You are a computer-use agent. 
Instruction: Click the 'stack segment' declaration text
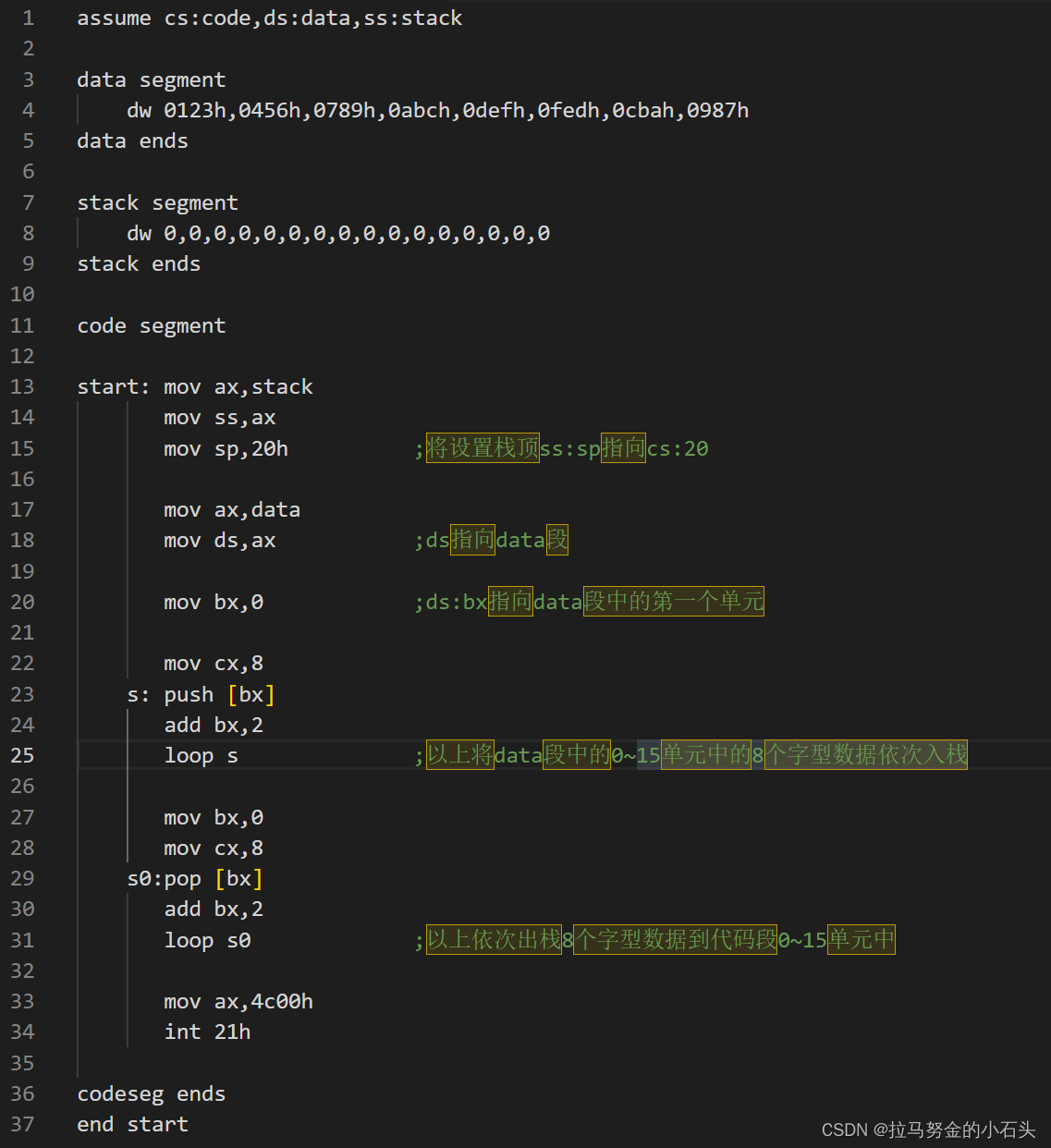(157, 202)
